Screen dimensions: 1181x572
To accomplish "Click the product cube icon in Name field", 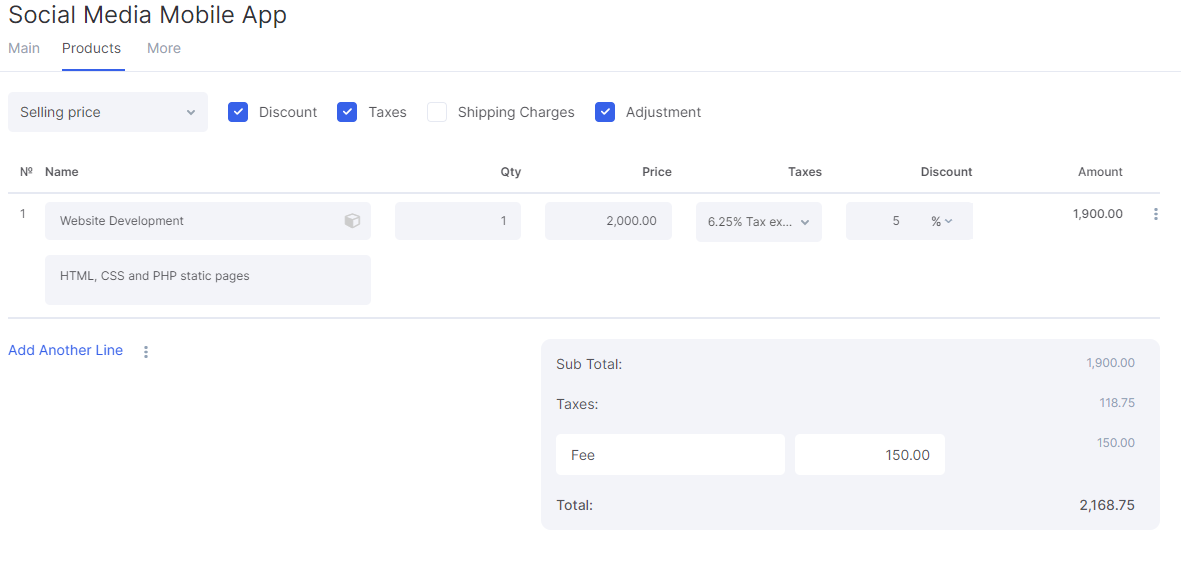I will (x=352, y=221).
